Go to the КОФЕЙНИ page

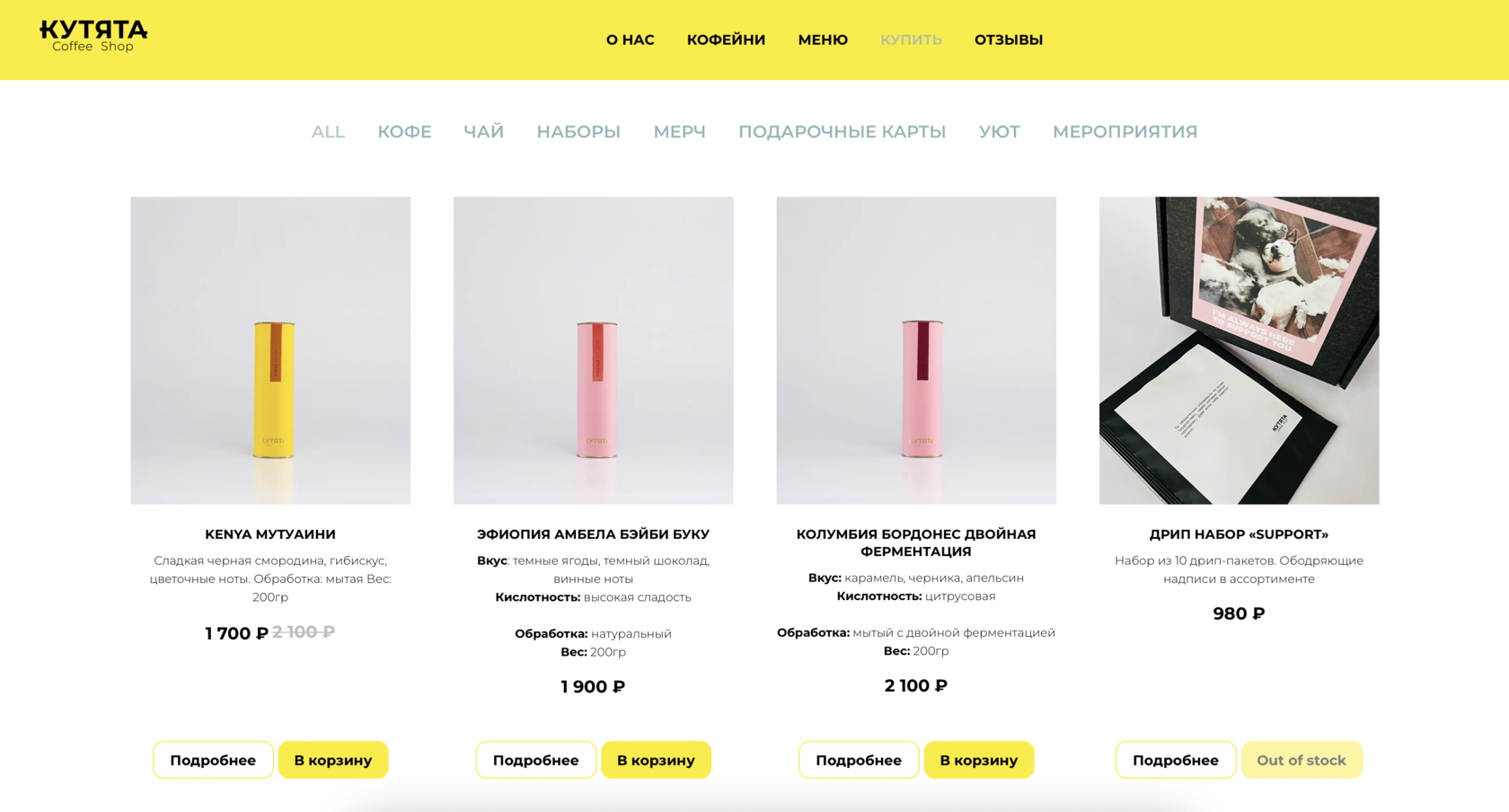coord(726,40)
